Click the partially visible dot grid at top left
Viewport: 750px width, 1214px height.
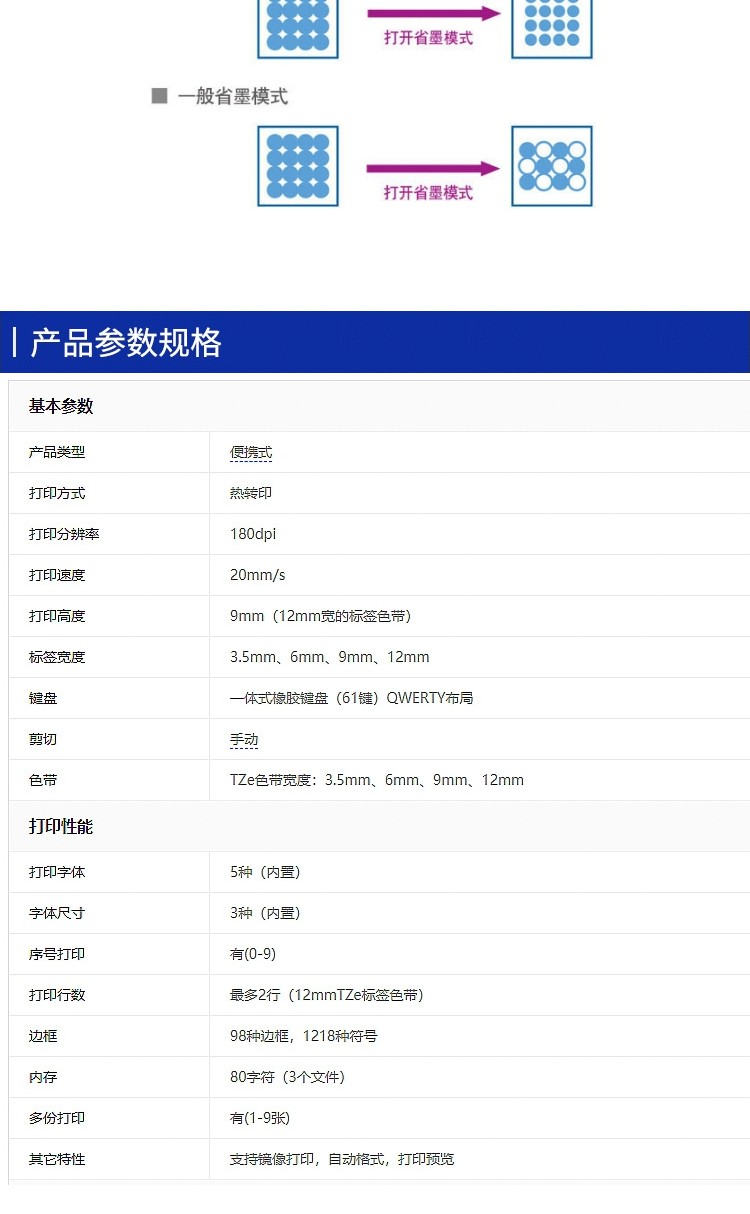[298, 26]
